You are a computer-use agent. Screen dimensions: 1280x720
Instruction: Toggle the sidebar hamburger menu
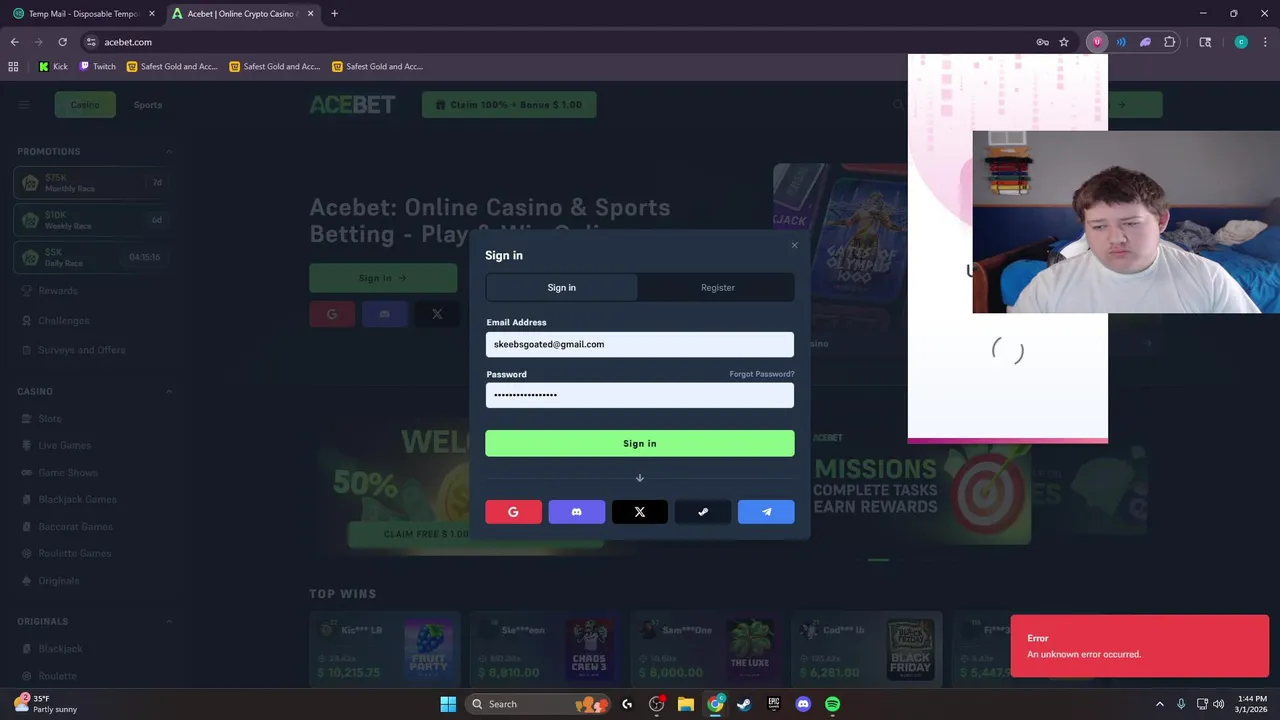tap(24, 105)
